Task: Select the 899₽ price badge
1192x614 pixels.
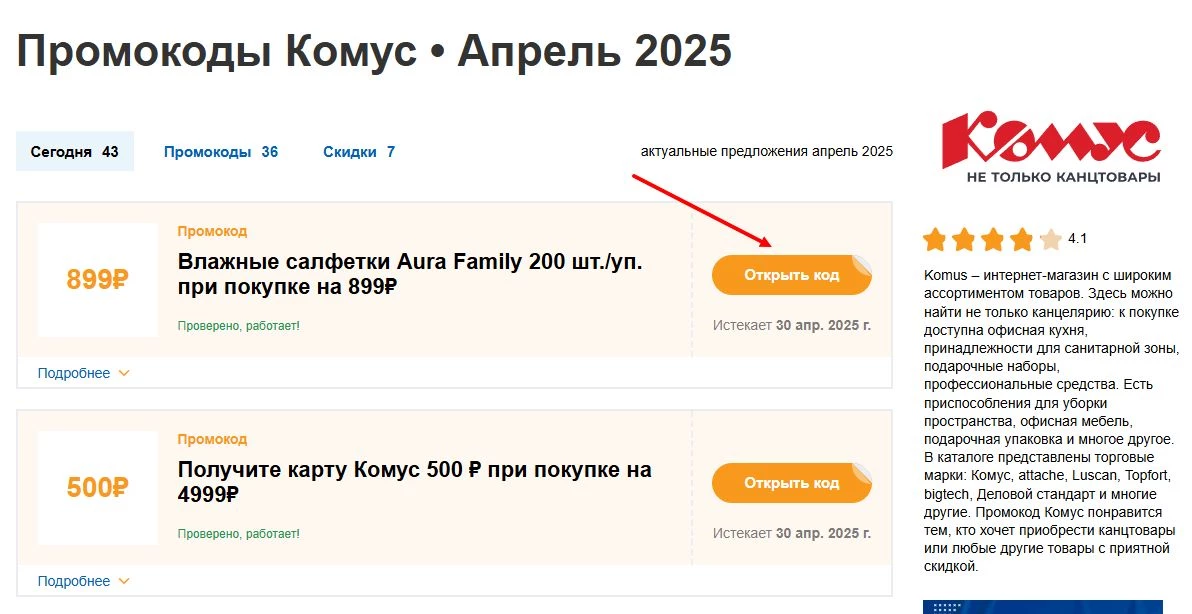Action: (97, 278)
